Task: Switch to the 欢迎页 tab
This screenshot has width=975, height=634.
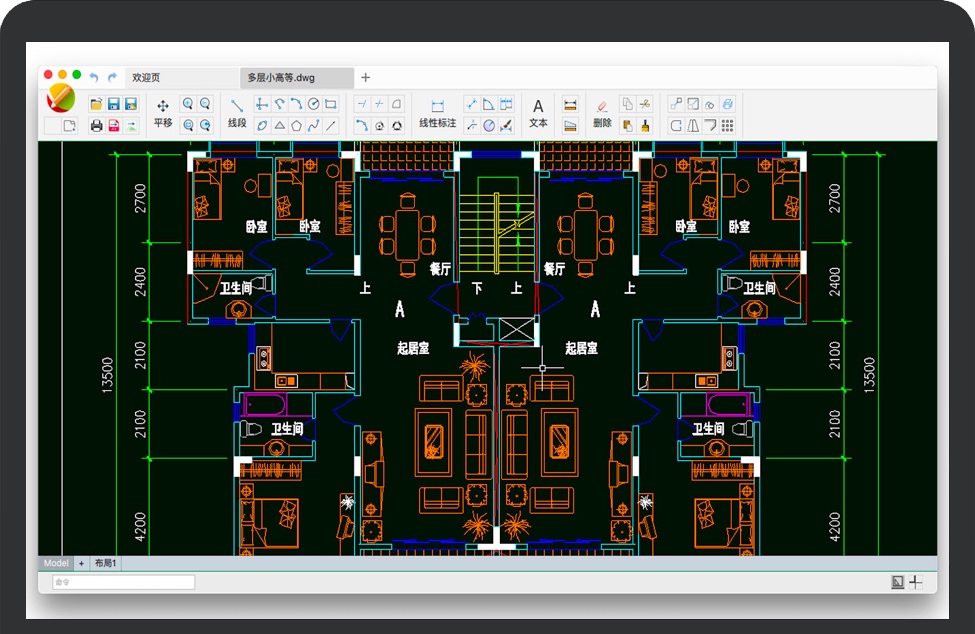Action: [146, 77]
